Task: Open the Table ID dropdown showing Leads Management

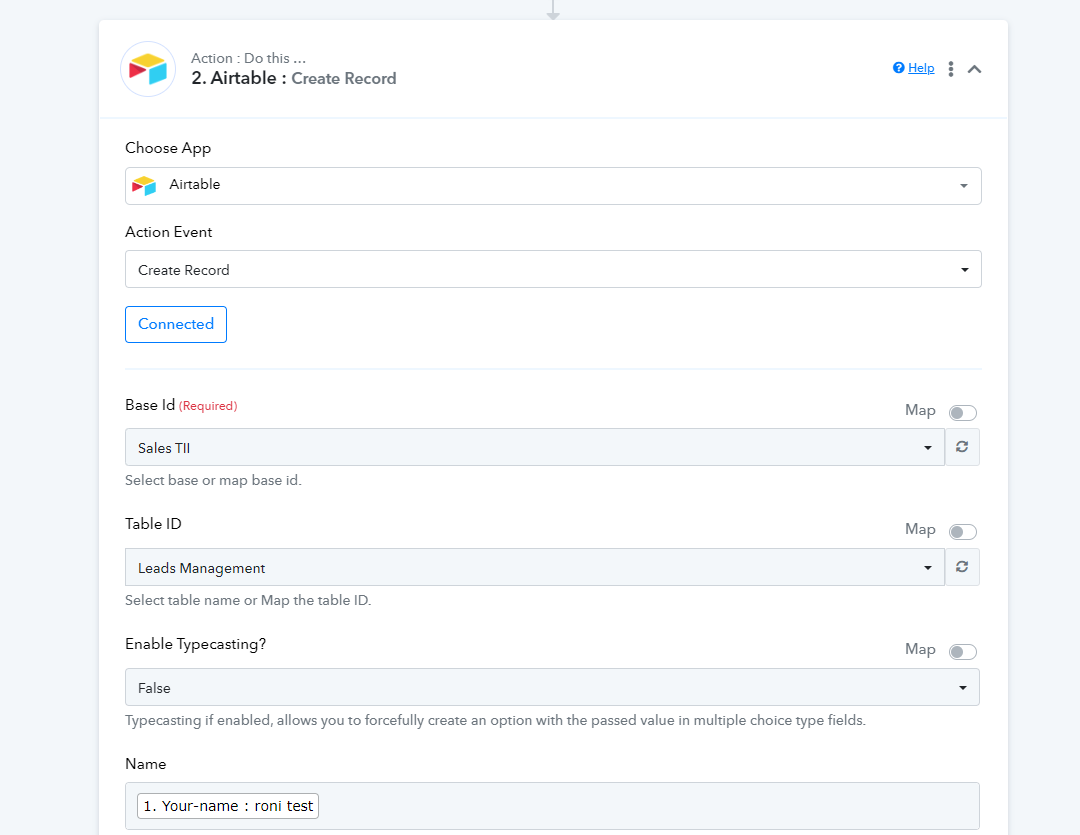Action: coord(534,567)
